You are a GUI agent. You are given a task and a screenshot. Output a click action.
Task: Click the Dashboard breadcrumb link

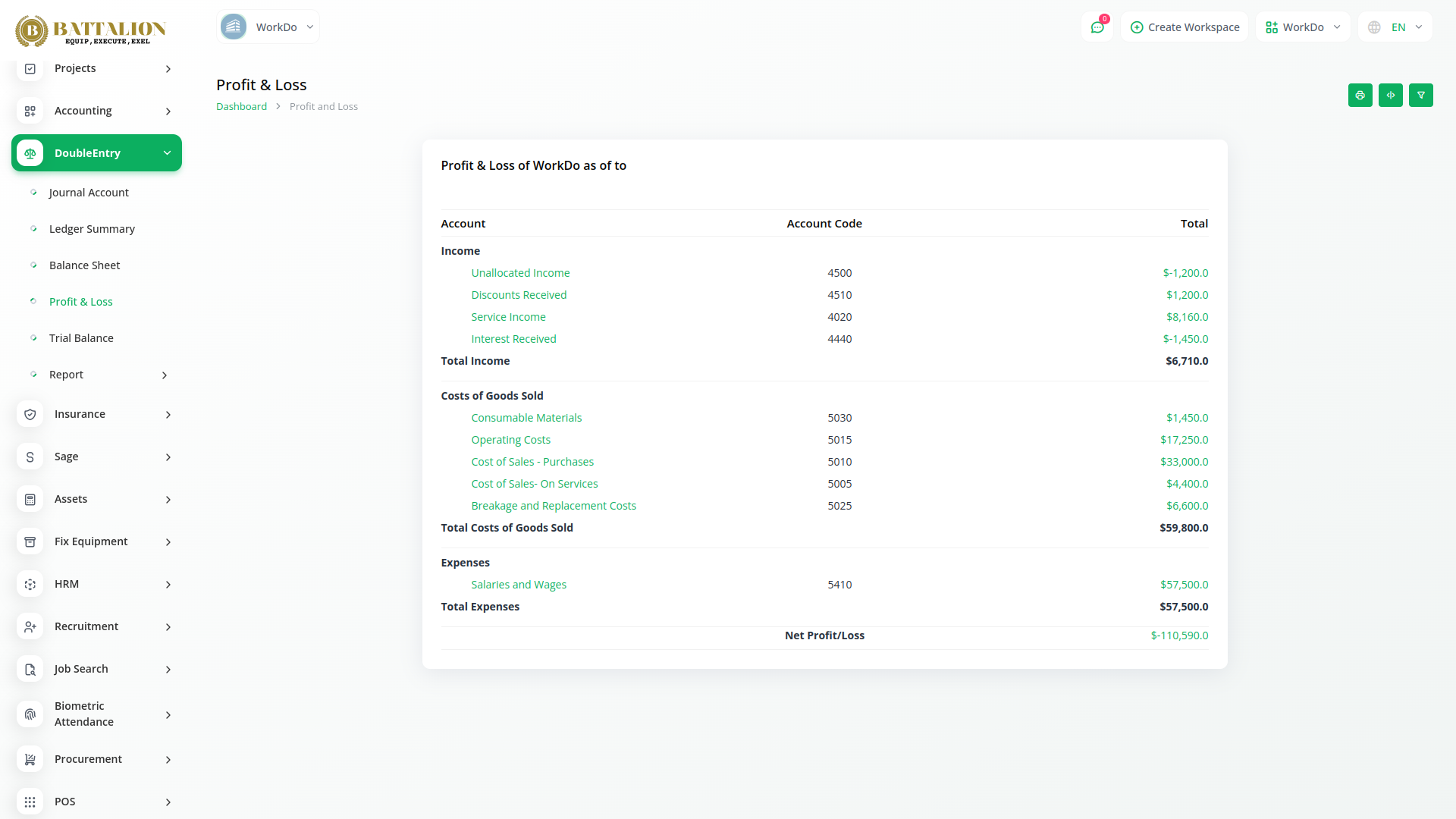[x=241, y=107]
